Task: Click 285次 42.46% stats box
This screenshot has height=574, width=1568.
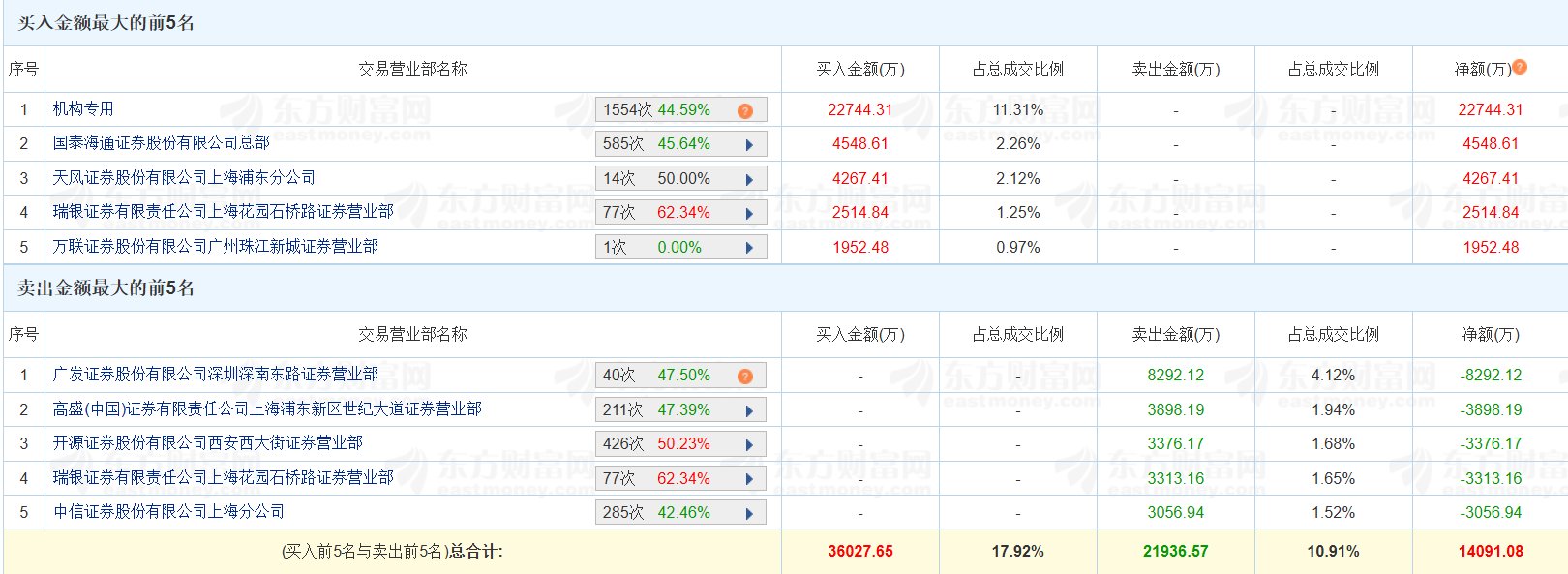Action: click(680, 513)
